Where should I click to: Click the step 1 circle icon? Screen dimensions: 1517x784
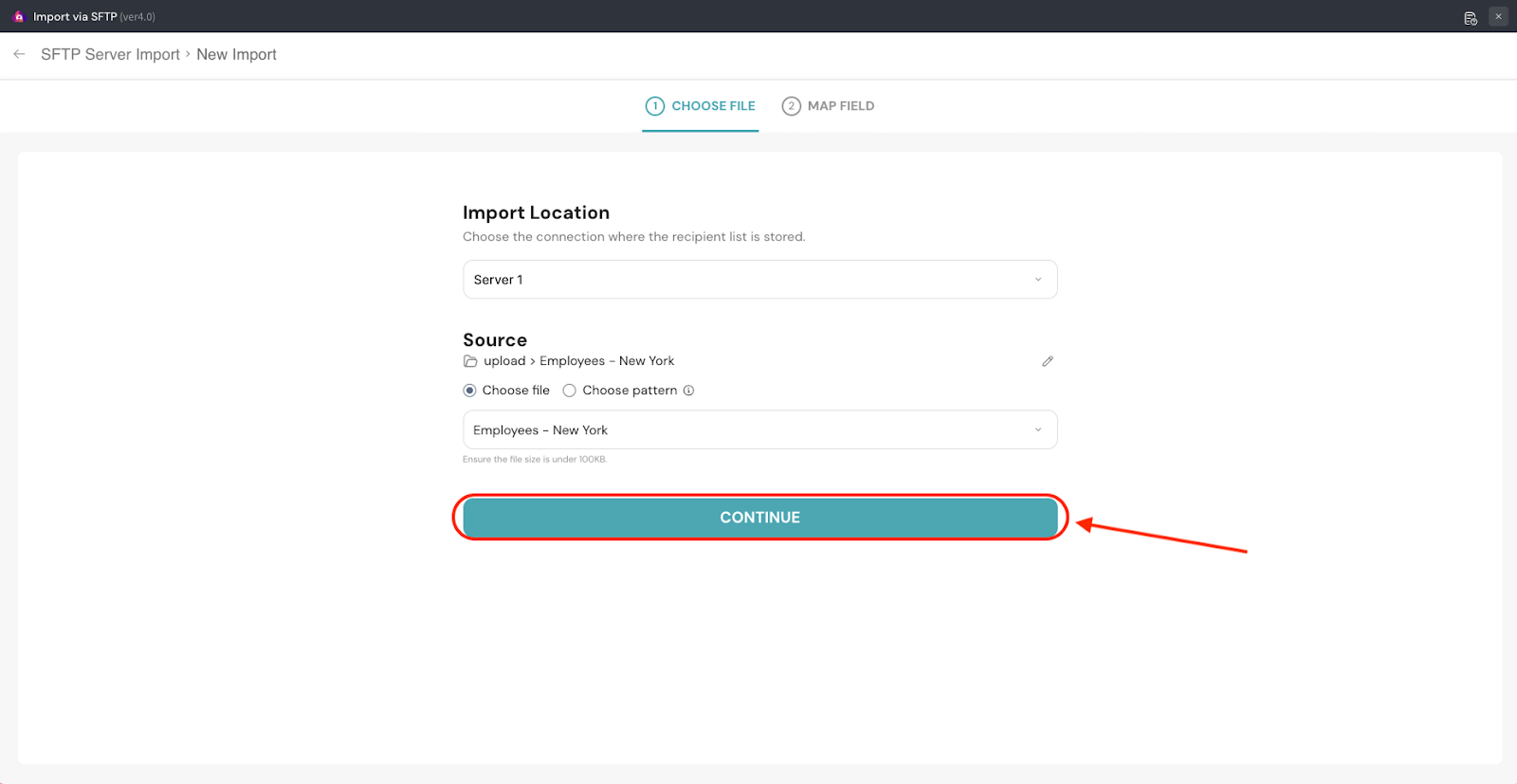[654, 106]
